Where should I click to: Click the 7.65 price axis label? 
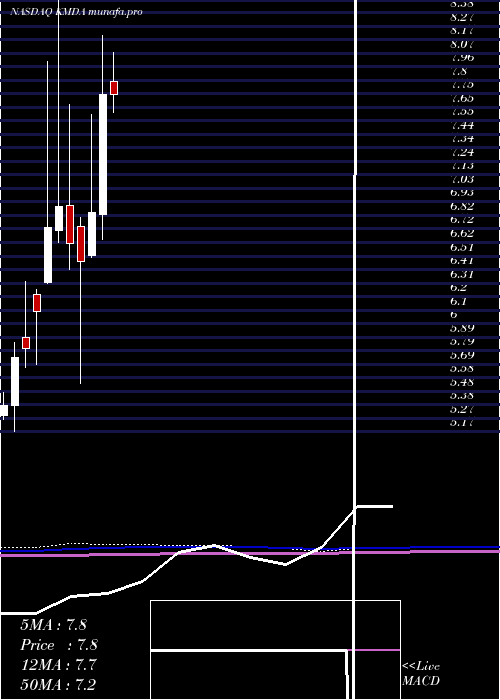pos(462,98)
